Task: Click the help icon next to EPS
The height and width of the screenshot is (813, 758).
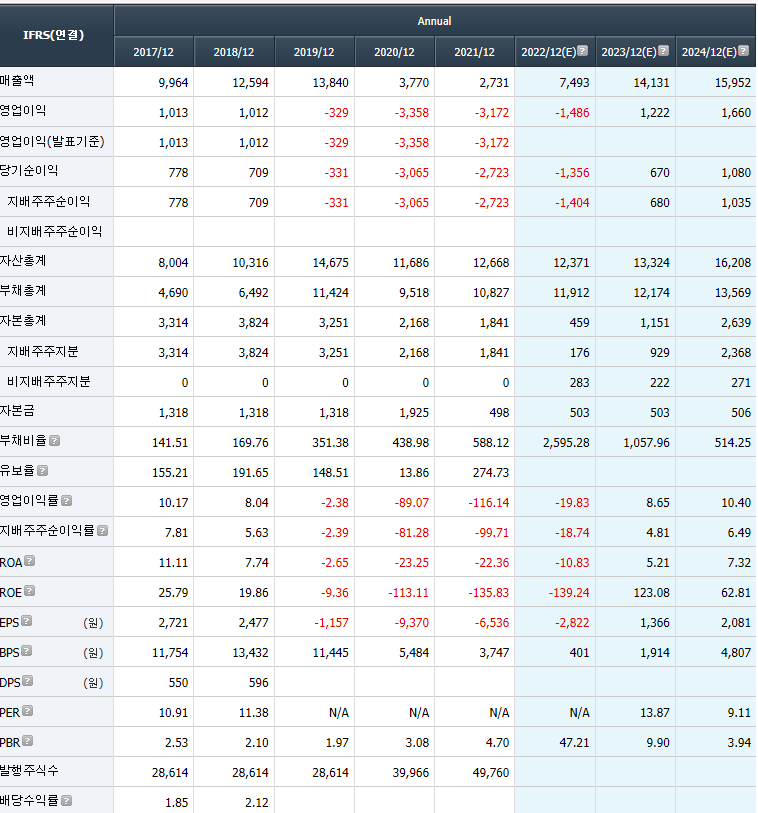Action: (x=26, y=621)
